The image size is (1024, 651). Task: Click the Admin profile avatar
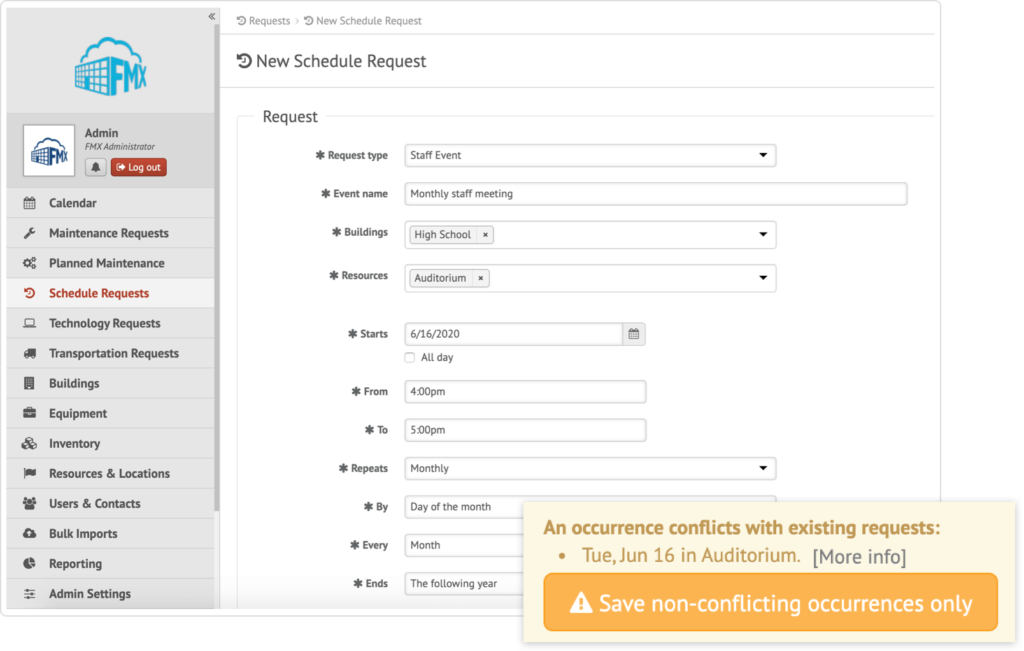click(x=49, y=151)
